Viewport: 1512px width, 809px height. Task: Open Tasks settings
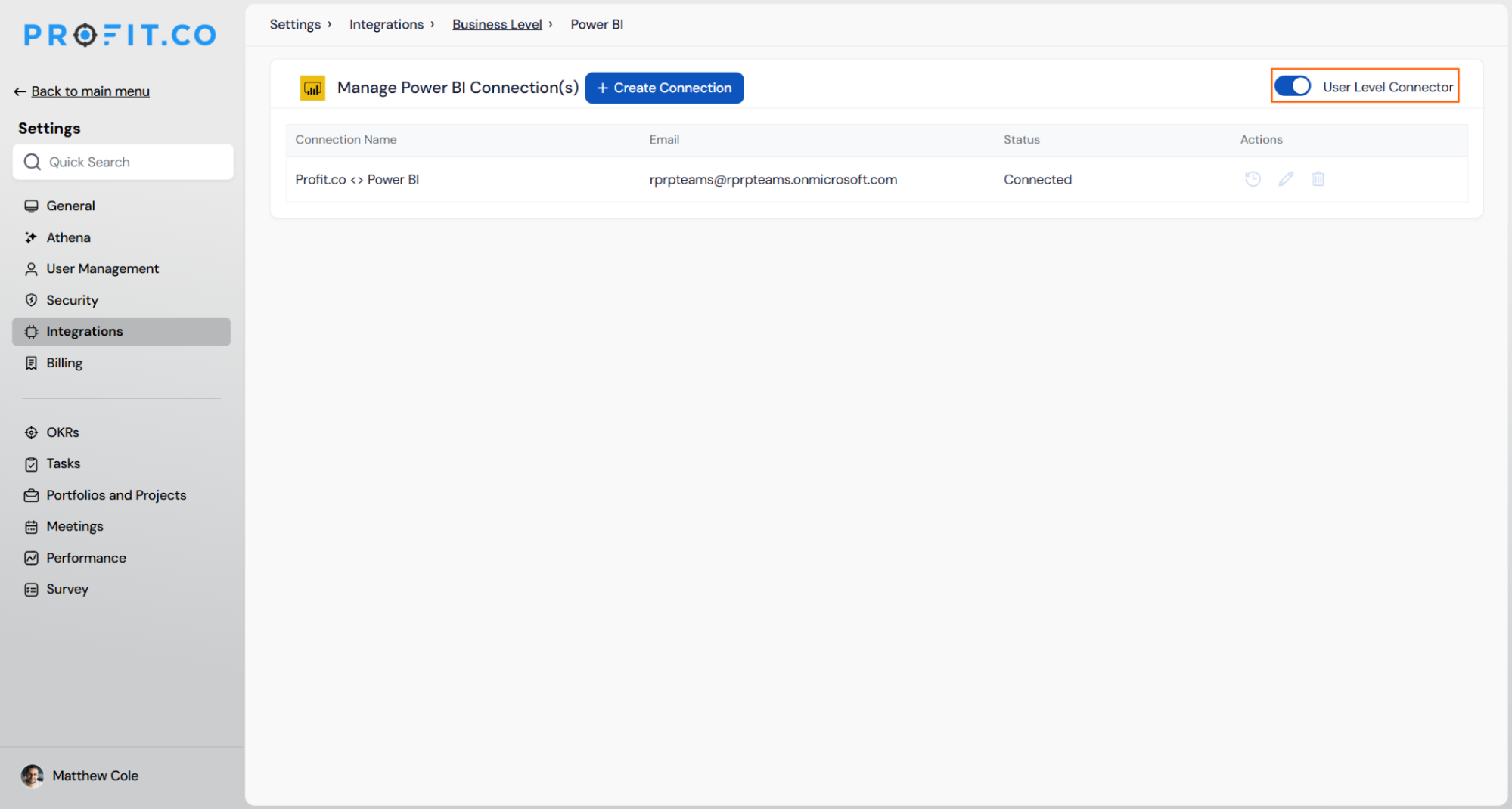(x=121, y=463)
